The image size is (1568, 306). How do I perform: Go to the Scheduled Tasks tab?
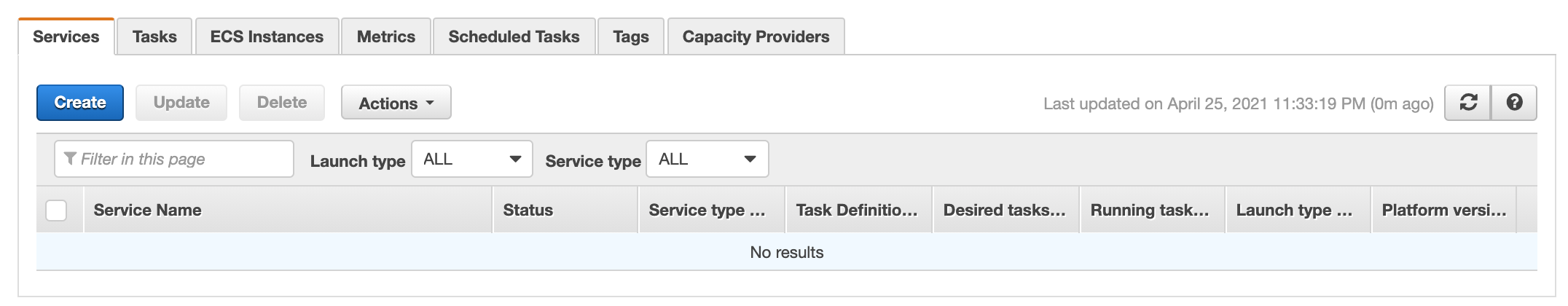(514, 36)
